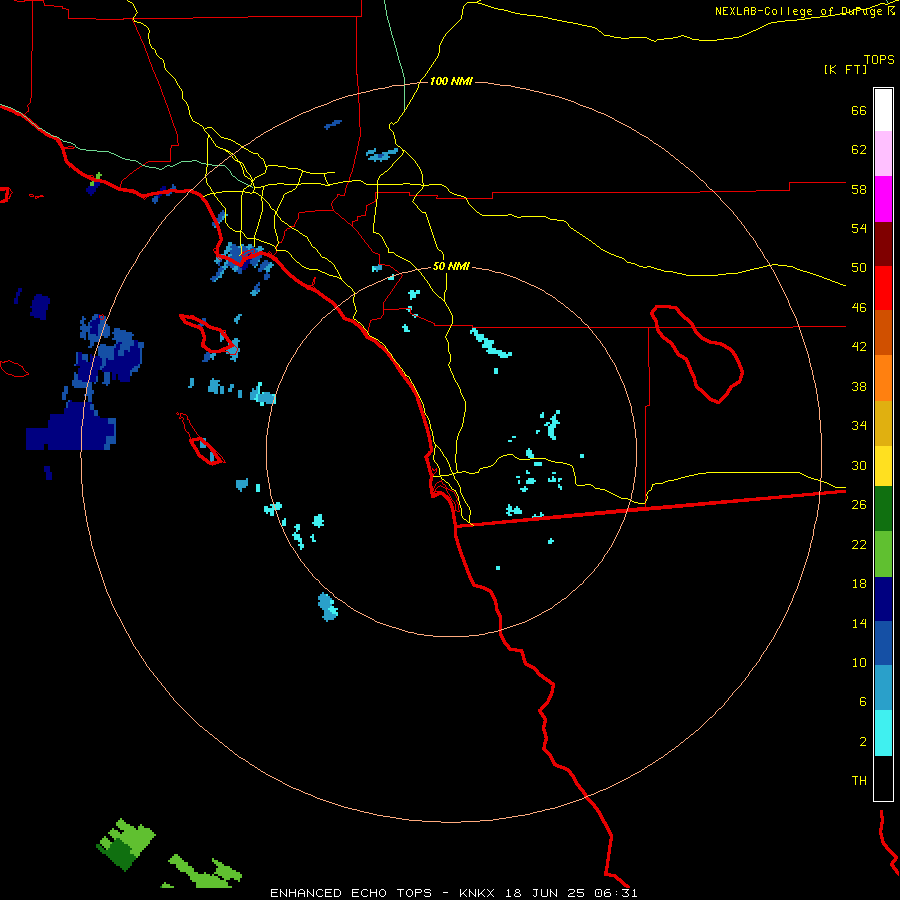This screenshot has height=900, width=900.
Task: Click the legend value '26'
Action: (859, 505)
